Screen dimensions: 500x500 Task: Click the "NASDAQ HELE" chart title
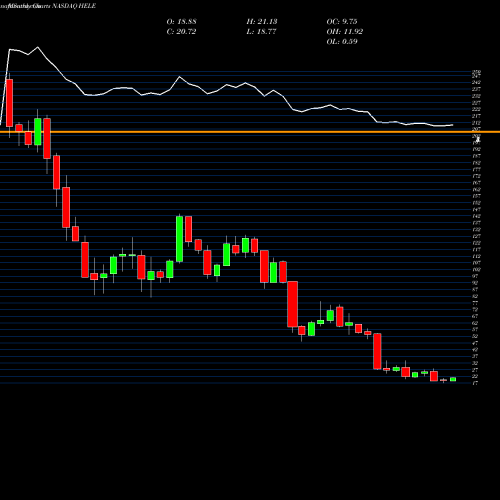pyautogui.click(x=74, y=6)
